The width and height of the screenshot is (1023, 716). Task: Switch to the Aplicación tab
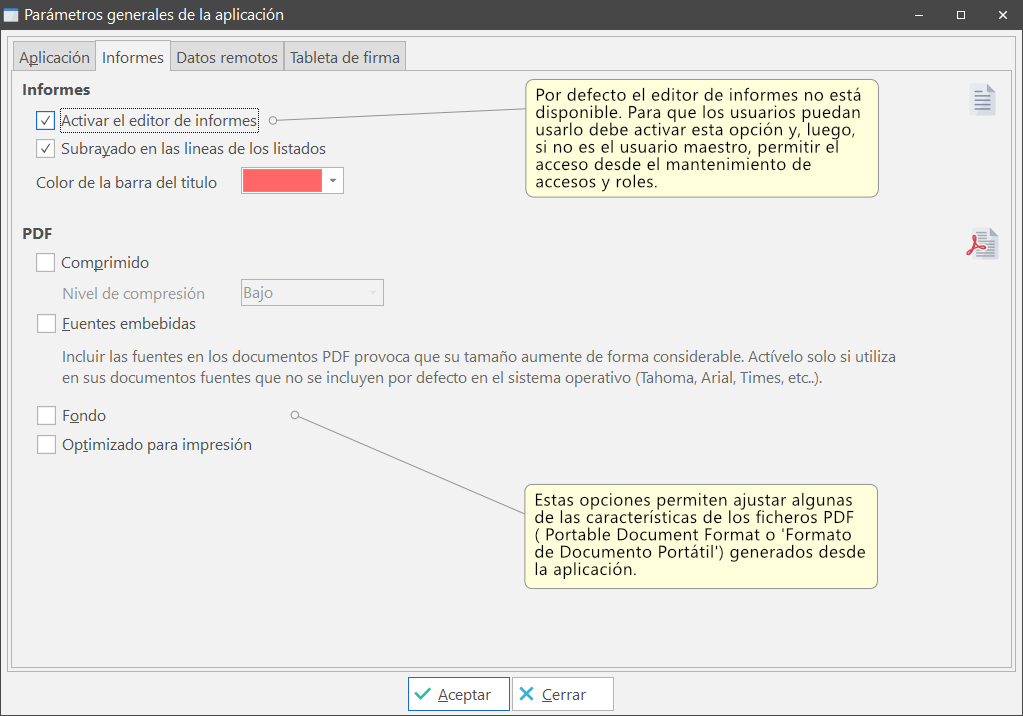54,57
